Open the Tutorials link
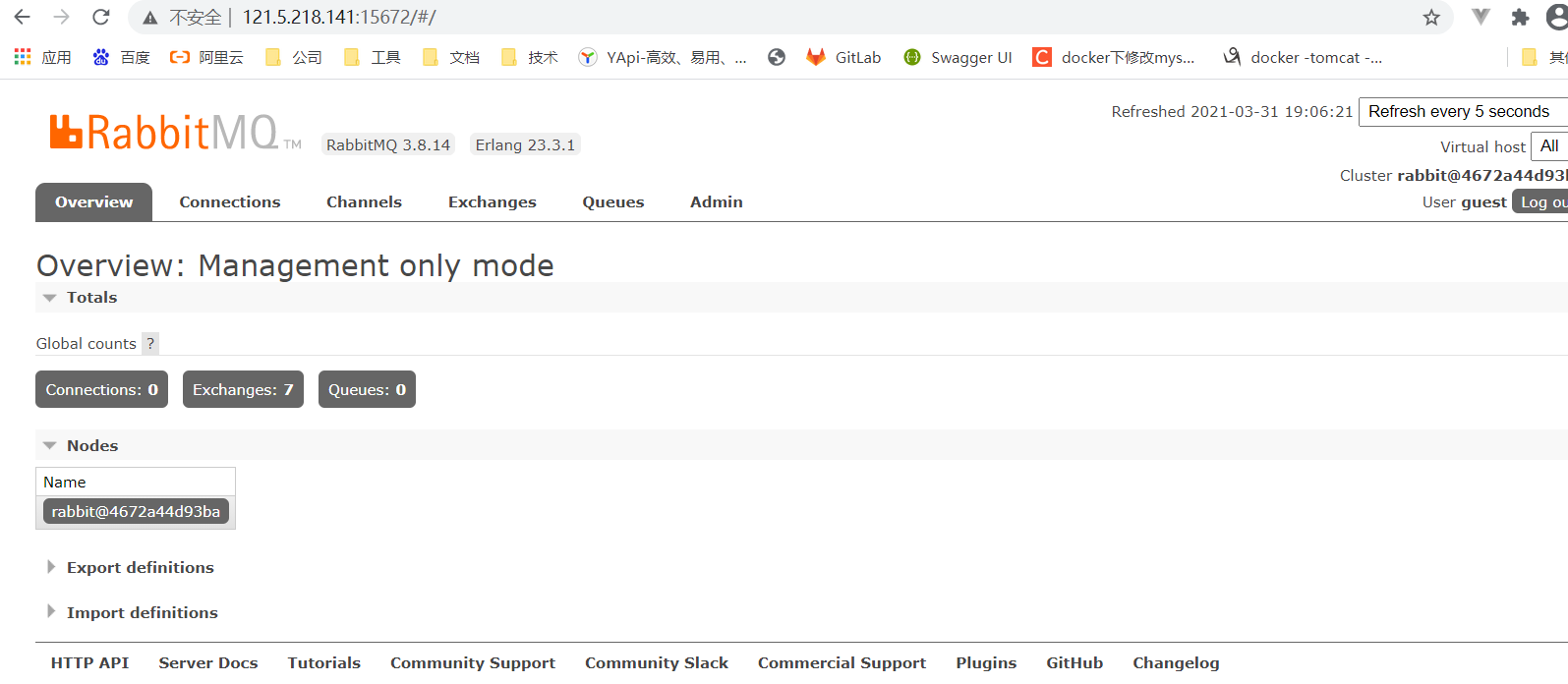The height and width of the screenshot is (684, 1568). click(x=323, y=662)
